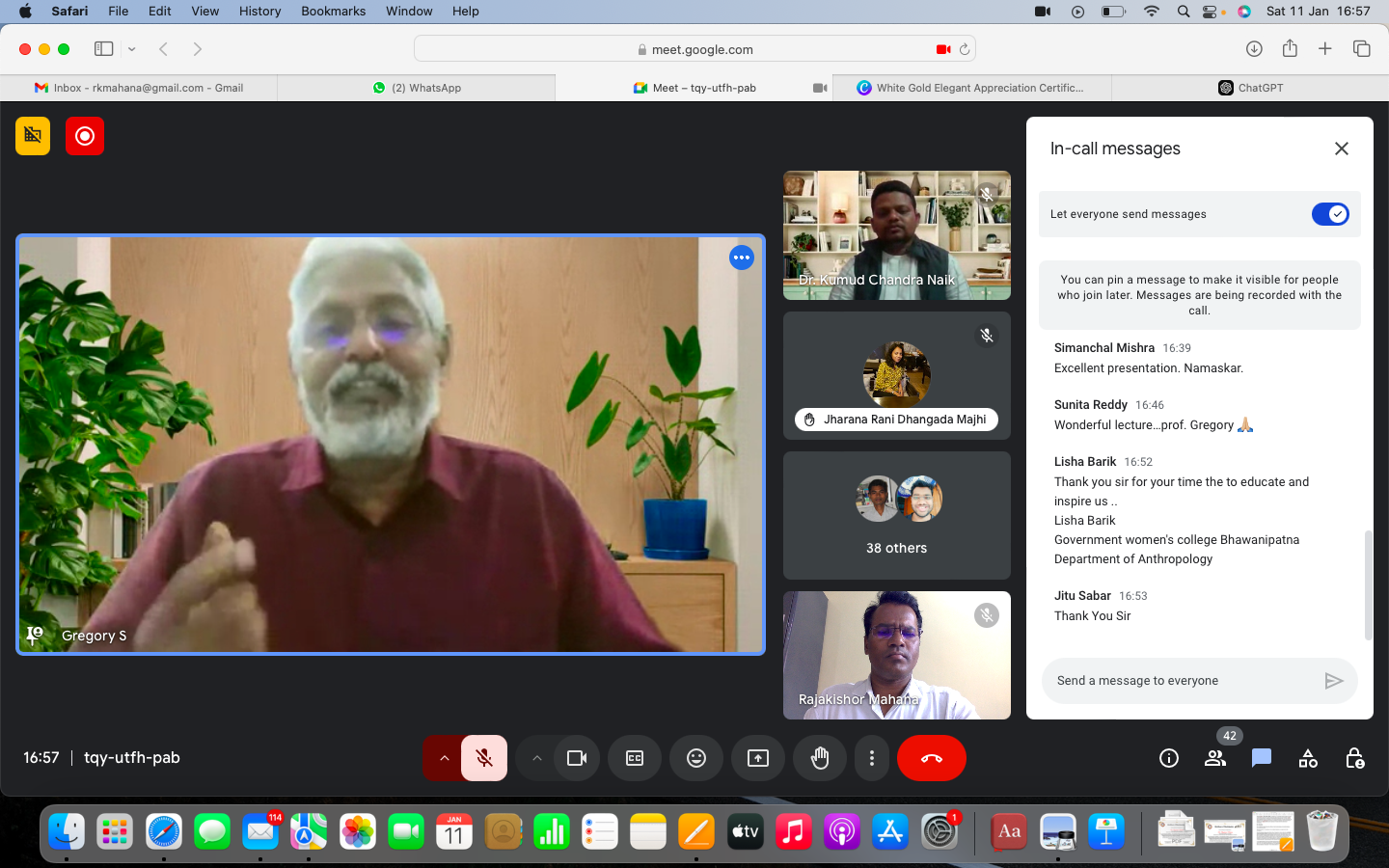Image resolution: width=1389 pixels, height=868 pixels.
Task: Close the In-call messages panel
Action: 1341,149
